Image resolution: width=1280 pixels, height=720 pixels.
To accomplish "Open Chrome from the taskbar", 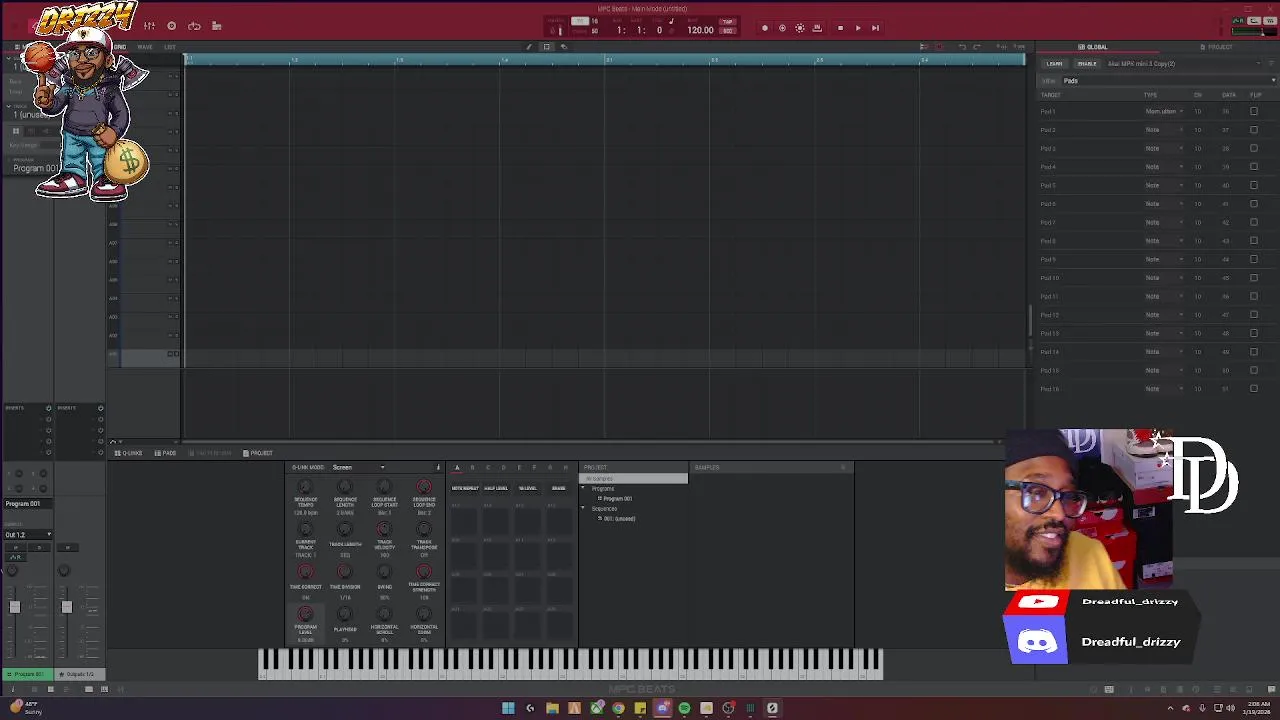I will click(618, 708).
